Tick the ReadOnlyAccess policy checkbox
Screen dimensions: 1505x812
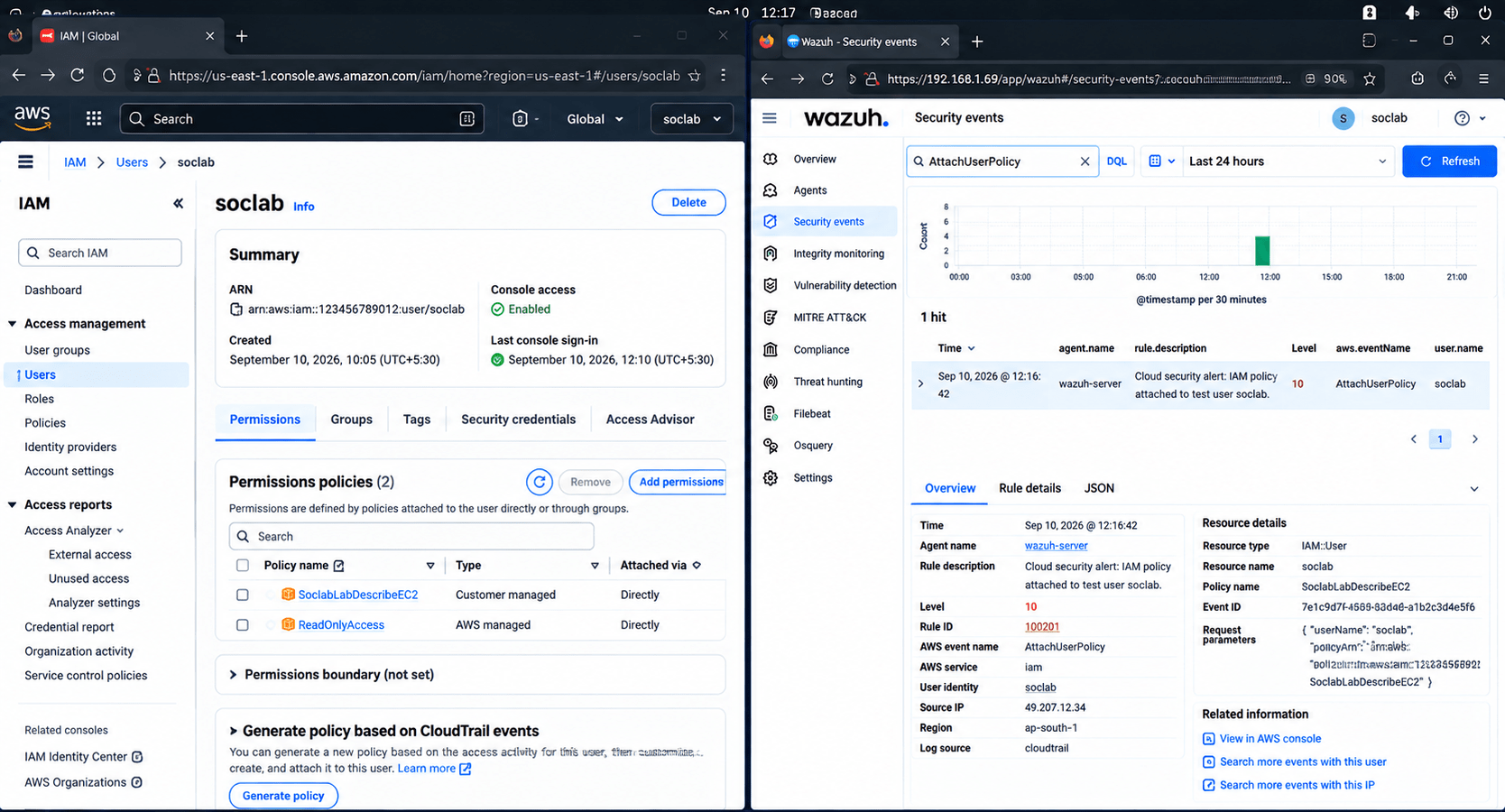tap(242, 624)
